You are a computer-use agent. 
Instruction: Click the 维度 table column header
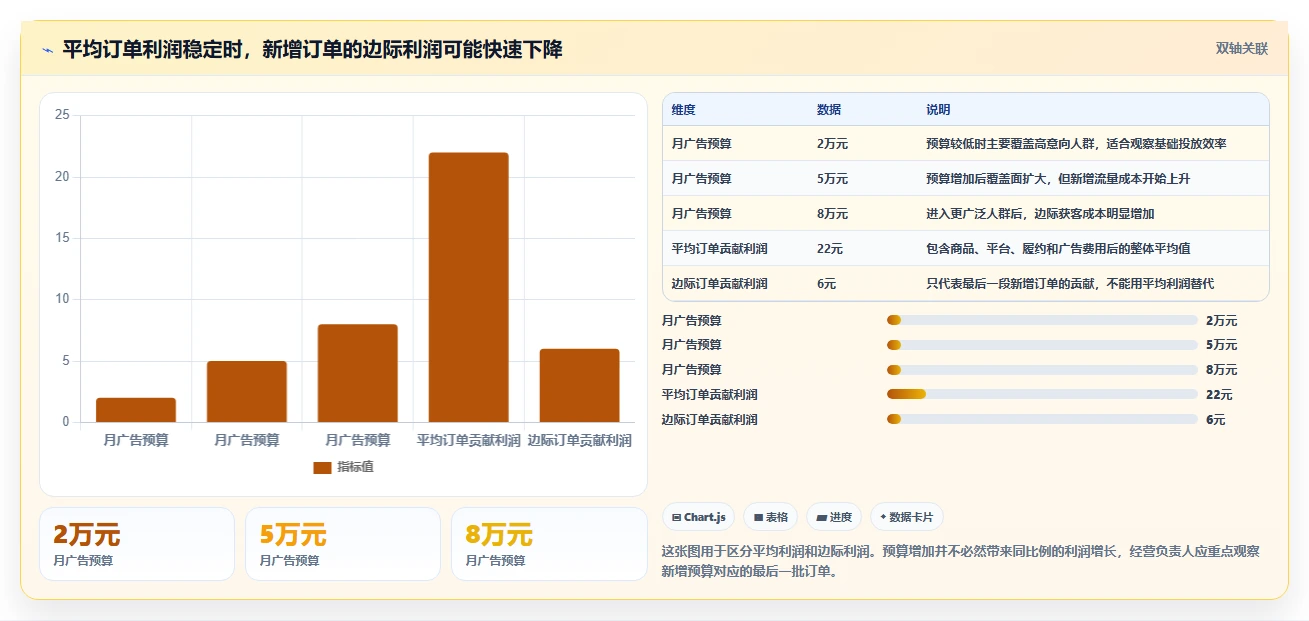(684, 110)
